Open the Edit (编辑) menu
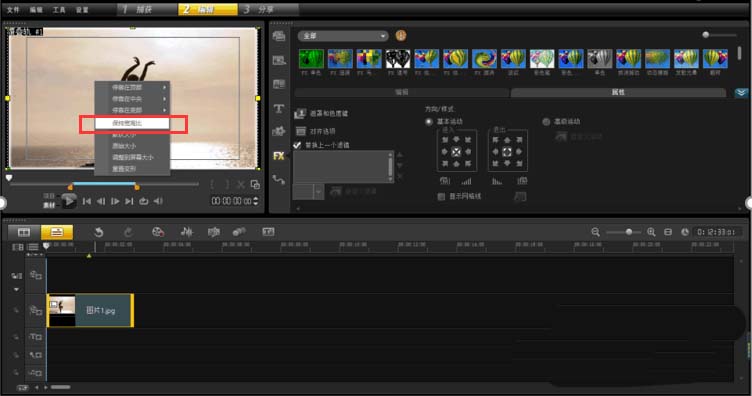The image size is (752, 396). pos(36,10)
